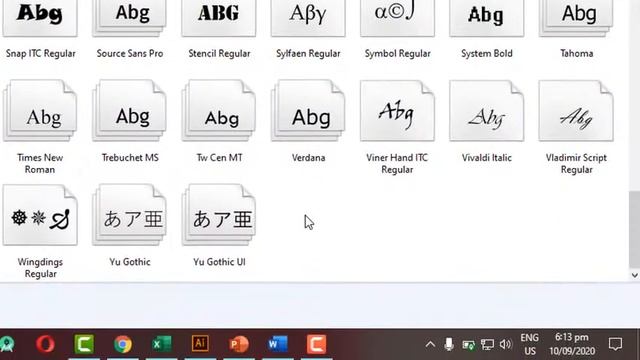Image resolution: width=640 pixels, height=360 pixels.
Task: Click the ENG US language indicator
Action: click(x=529, y=344)
